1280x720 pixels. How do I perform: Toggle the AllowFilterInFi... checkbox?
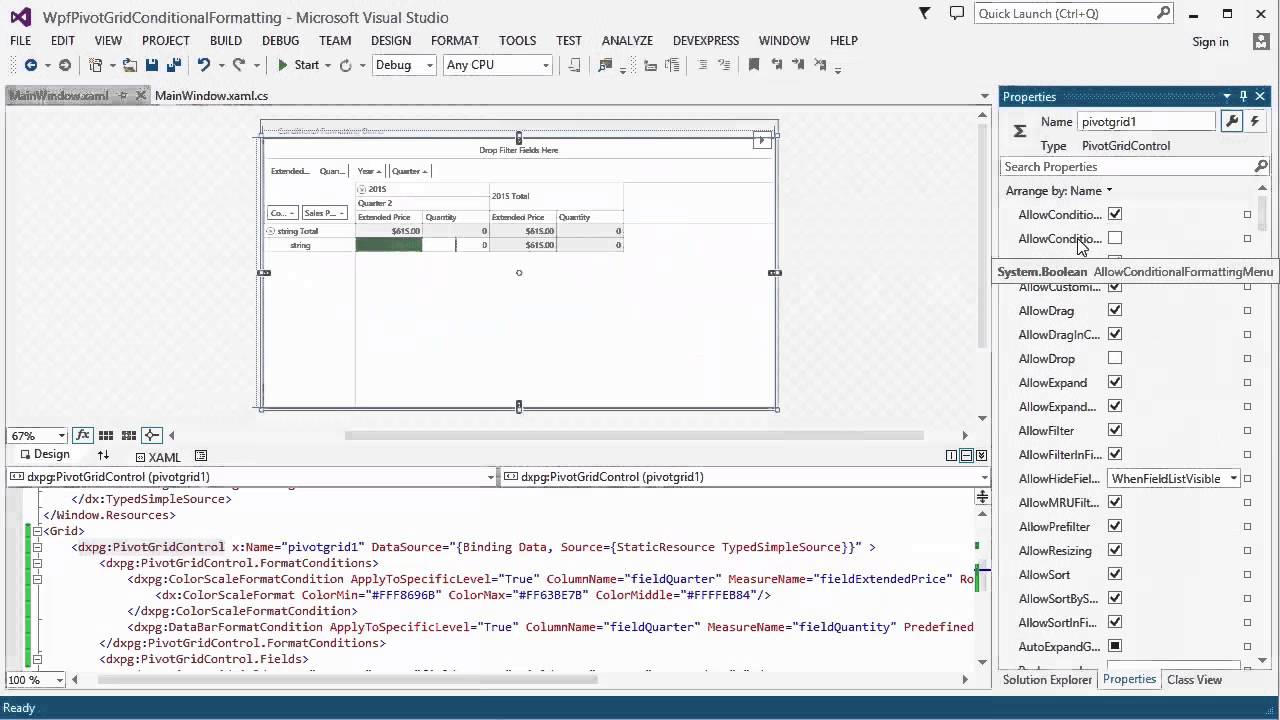click(x=1115, y=454)
